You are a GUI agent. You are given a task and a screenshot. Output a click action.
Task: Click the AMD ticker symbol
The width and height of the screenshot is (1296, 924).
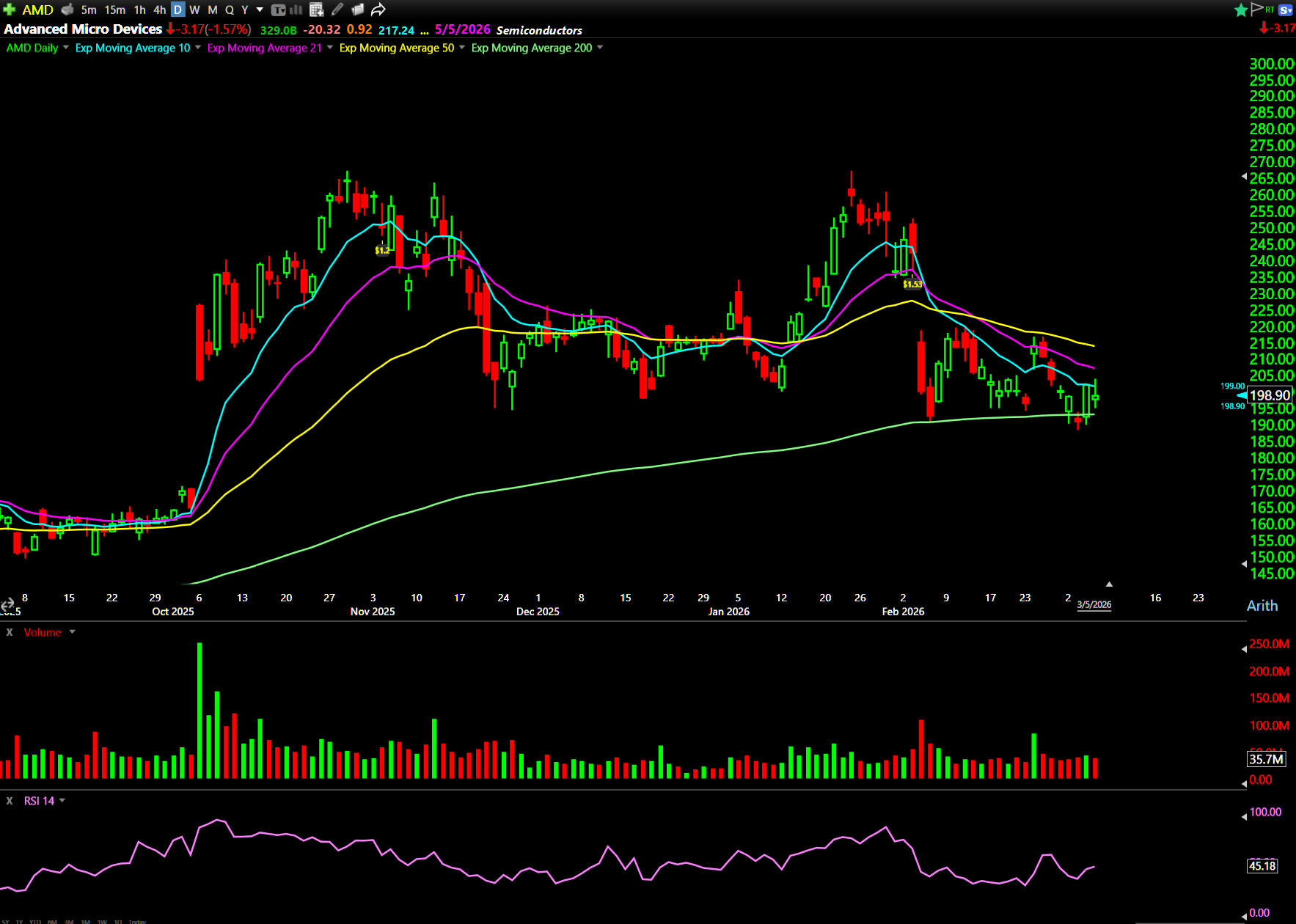click(37, 10)
